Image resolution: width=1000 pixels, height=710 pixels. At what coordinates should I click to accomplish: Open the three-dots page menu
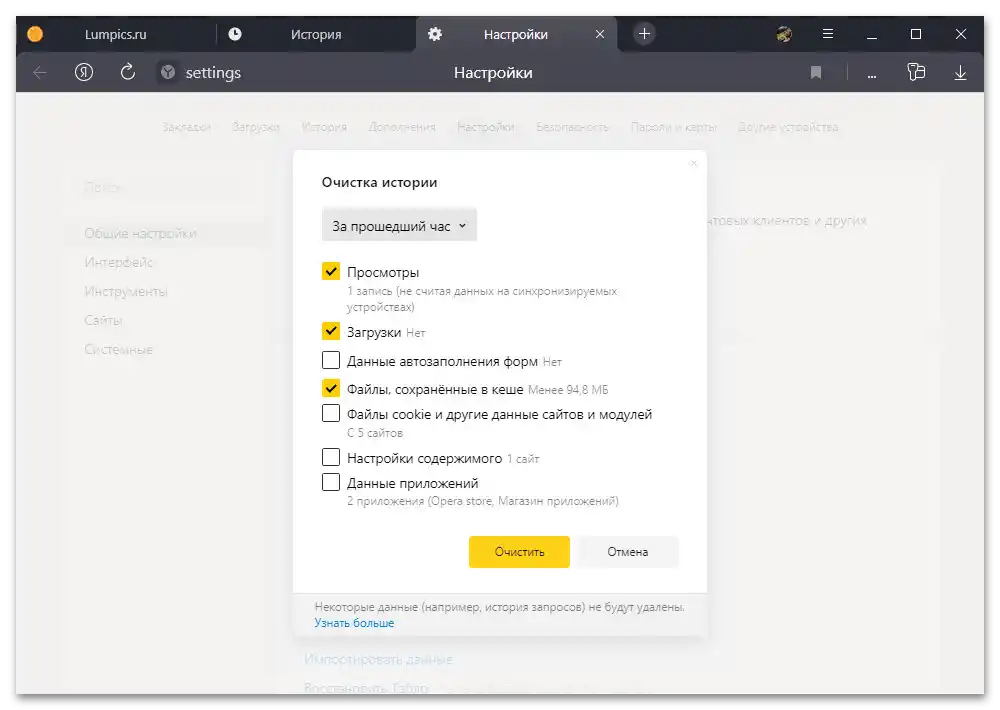coord(872,75)
